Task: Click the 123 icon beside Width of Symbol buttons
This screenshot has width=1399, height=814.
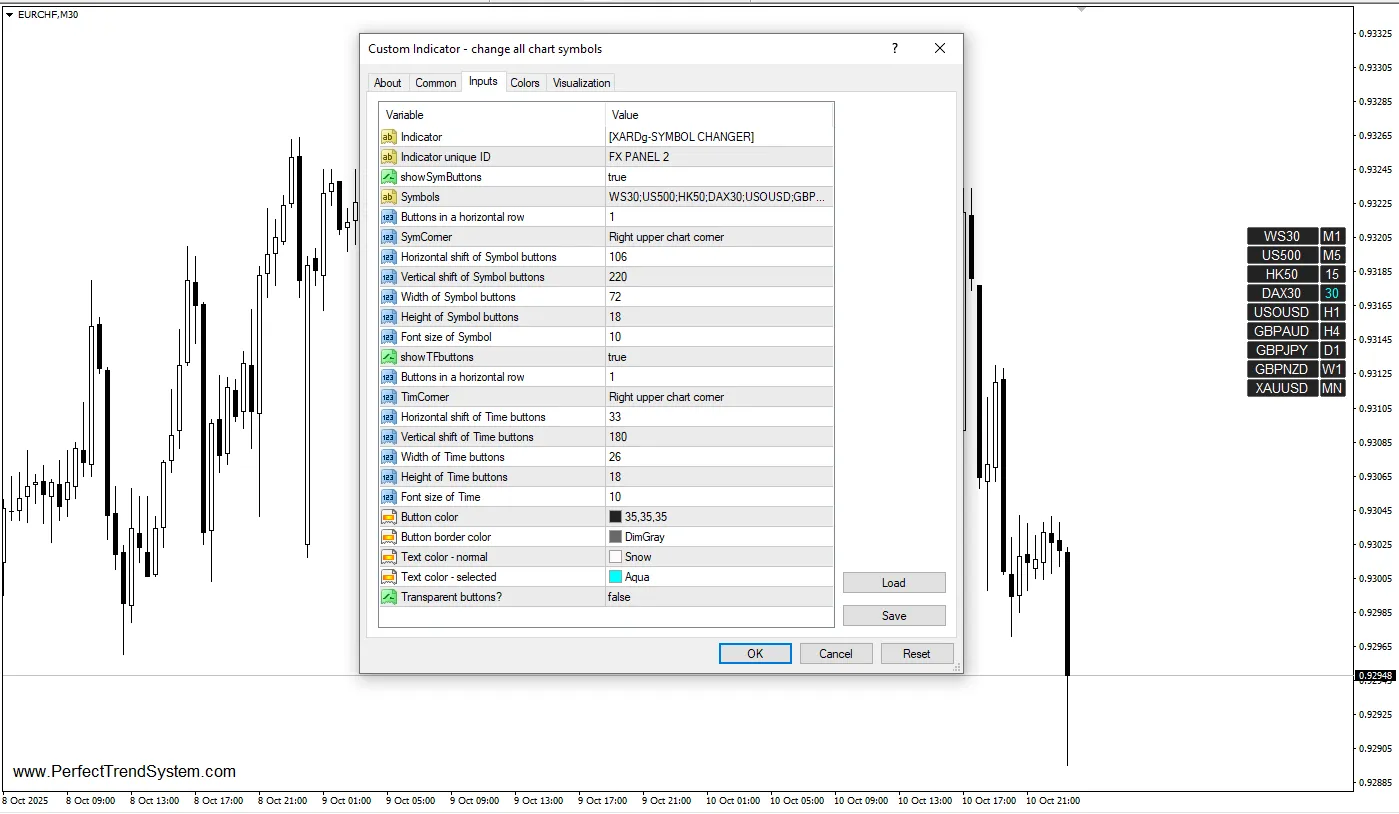Action: point(388,296)
